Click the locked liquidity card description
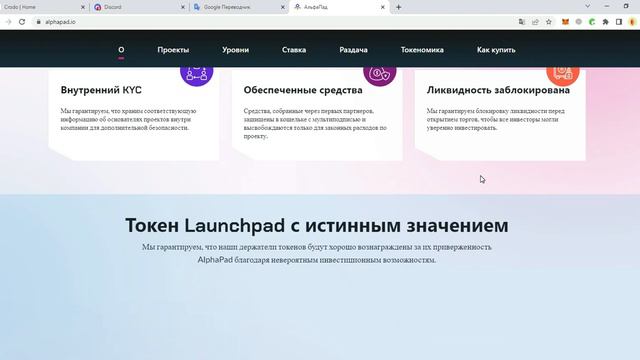The image size is (640, 360). tap(496, 119)
